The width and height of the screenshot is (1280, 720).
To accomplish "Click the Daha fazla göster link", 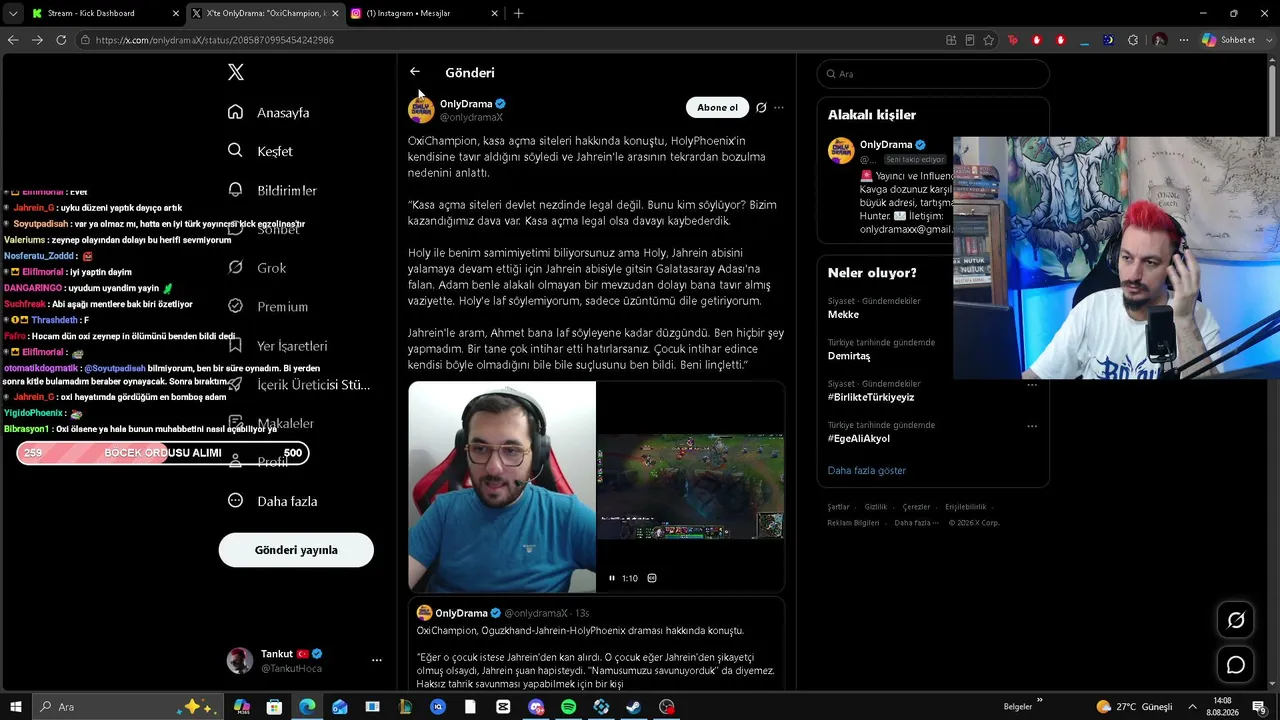I will pos(867,470).
